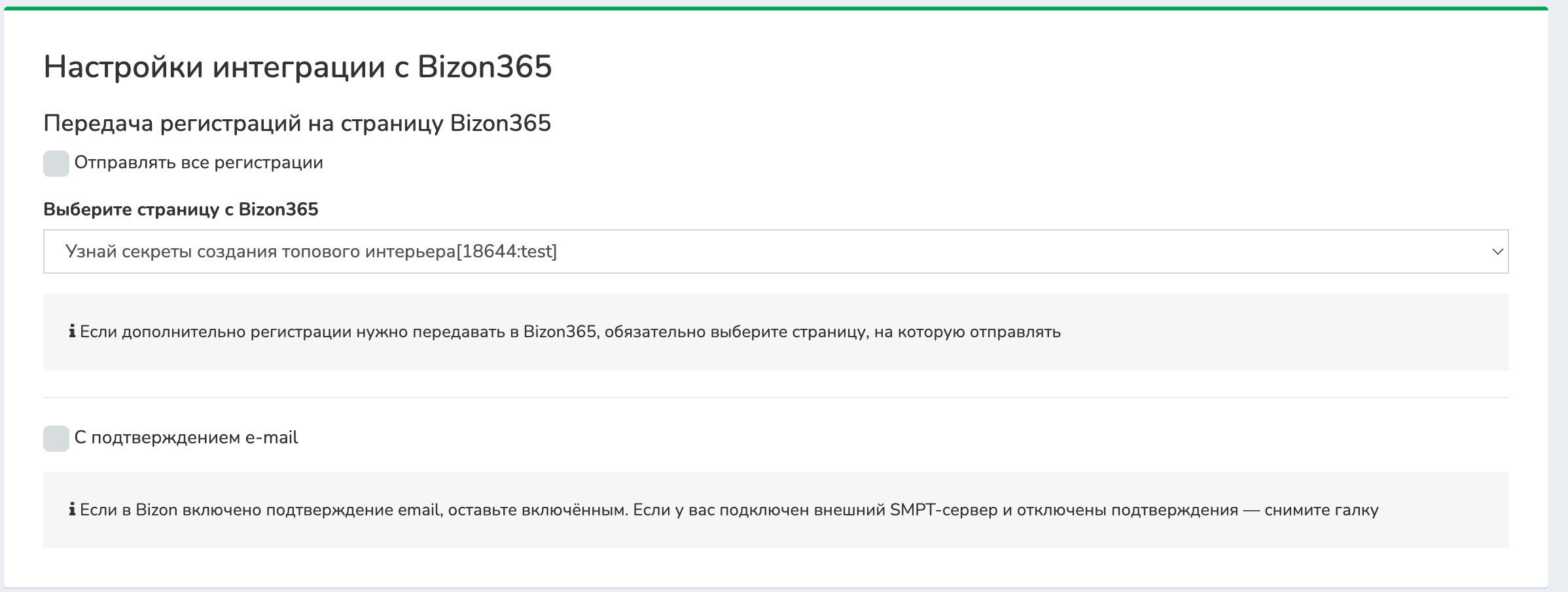Click the word 'SMPT-сервер' in the hint
Viewport: 1568px width, 592px height.
point(944,511)
